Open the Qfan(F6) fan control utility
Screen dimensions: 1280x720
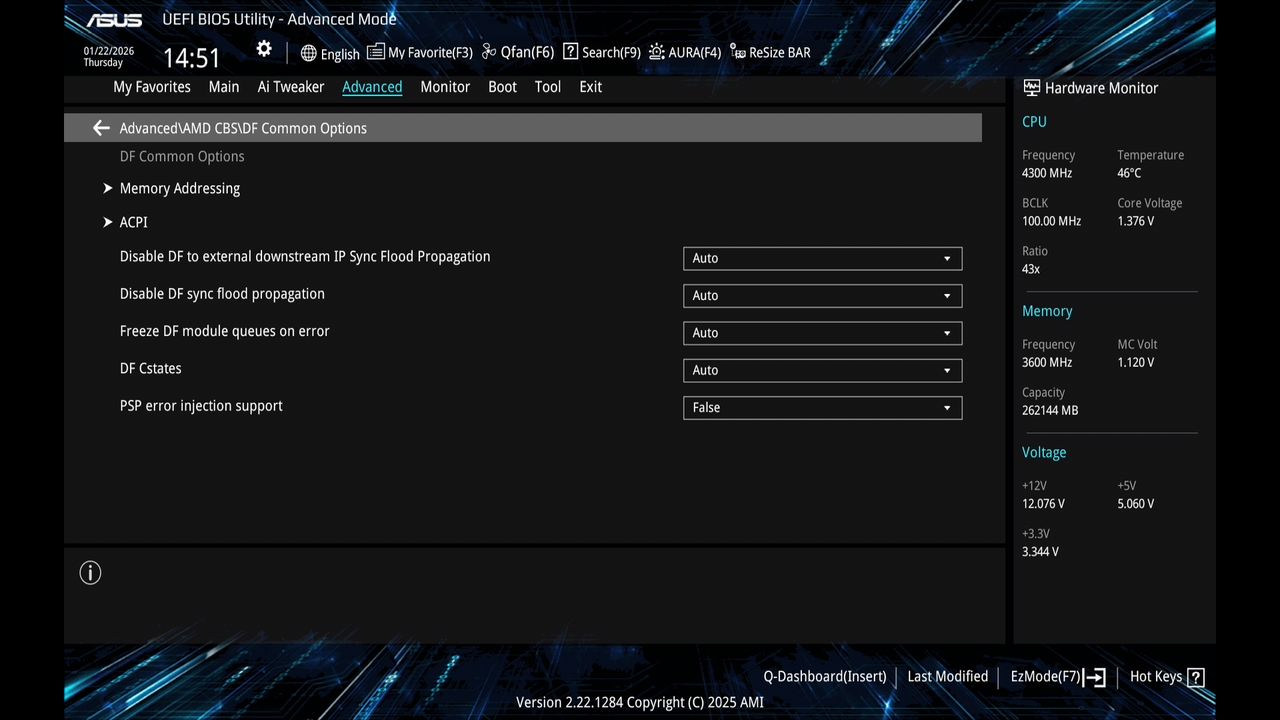(x=517, y=52)
